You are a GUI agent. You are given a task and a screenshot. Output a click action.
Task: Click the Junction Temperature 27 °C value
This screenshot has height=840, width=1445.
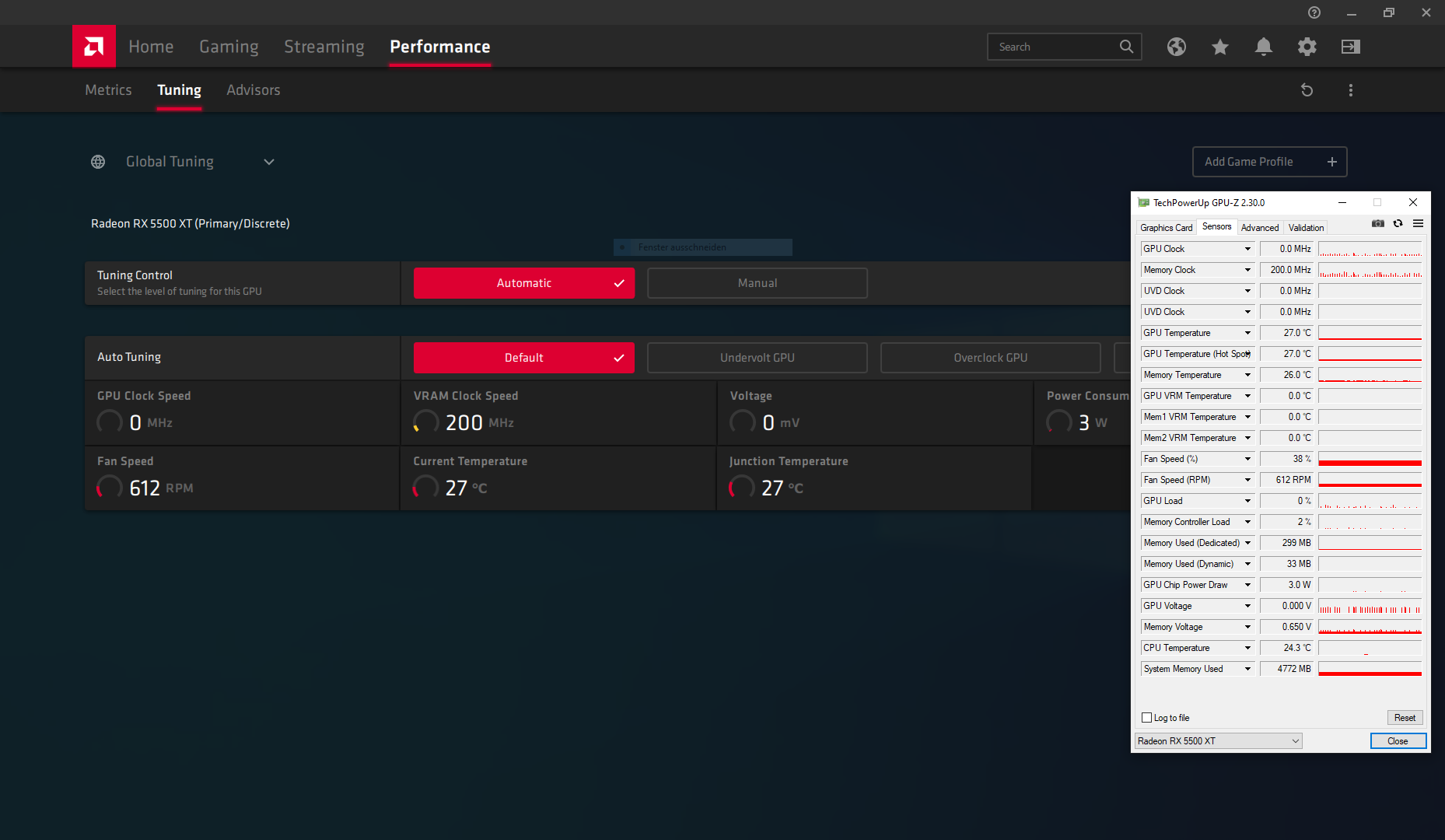pyautogui.click(x=782, y=488)
